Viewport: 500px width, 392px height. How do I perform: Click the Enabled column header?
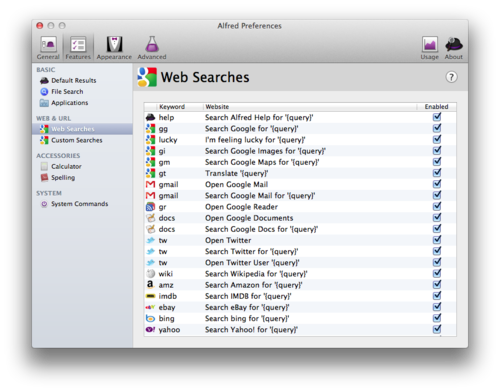(x=436, y=107)
